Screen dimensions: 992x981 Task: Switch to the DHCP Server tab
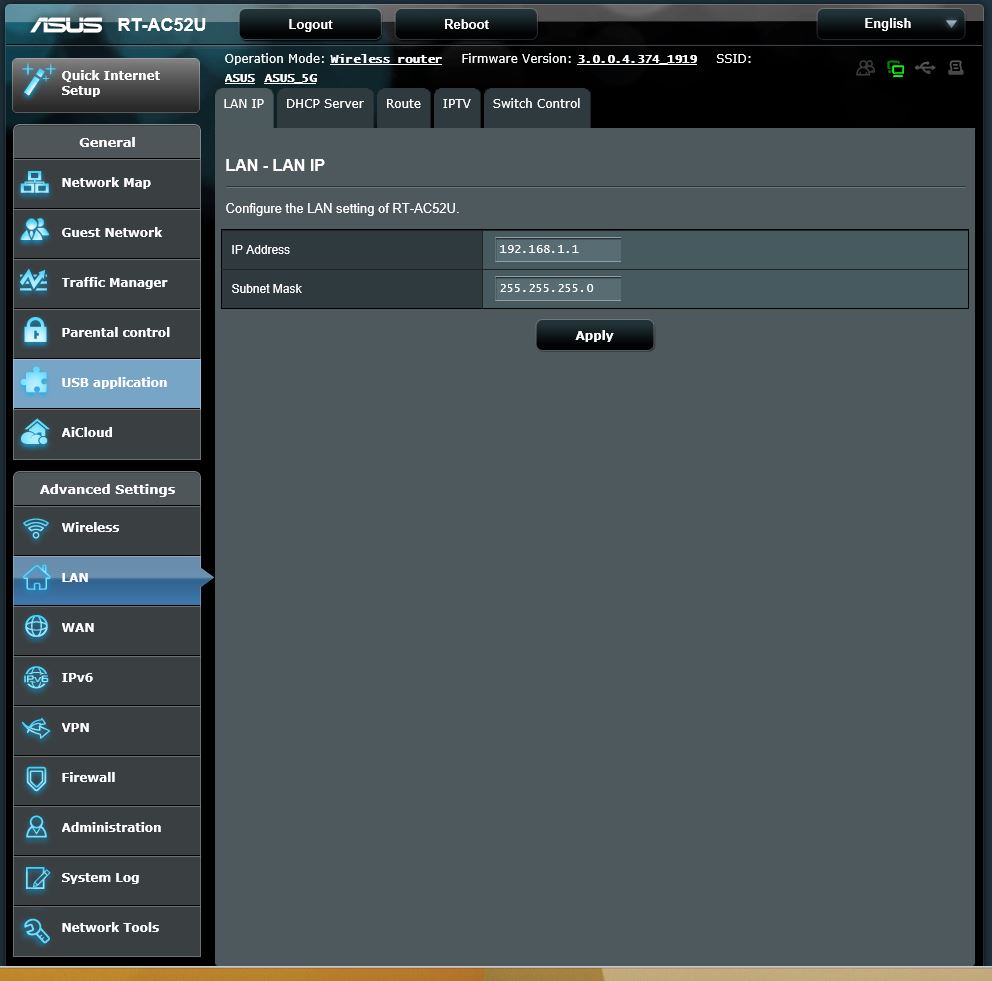tap(325, 108)
